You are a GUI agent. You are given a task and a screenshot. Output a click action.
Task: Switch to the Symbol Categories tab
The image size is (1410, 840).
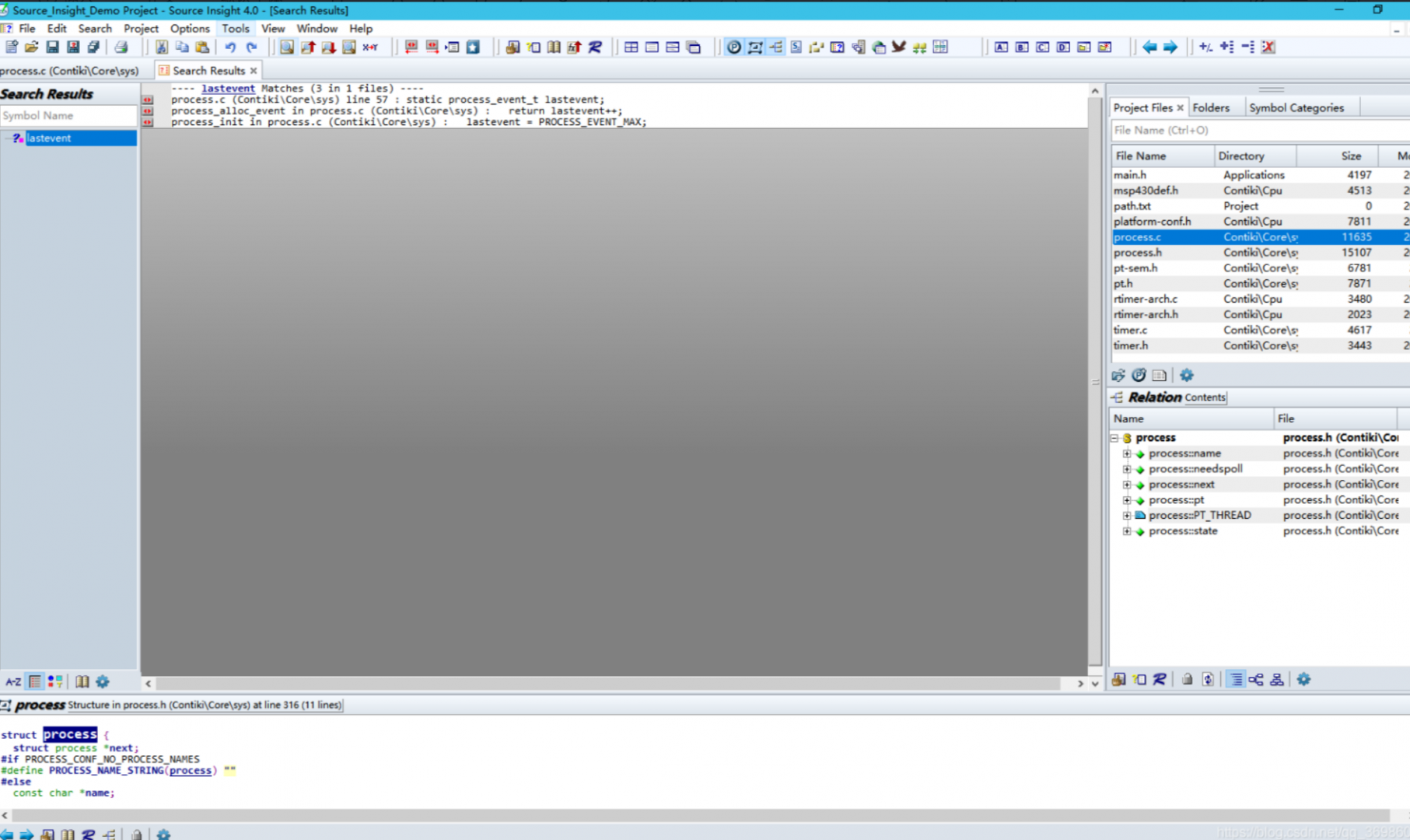tap(1296, 107)
